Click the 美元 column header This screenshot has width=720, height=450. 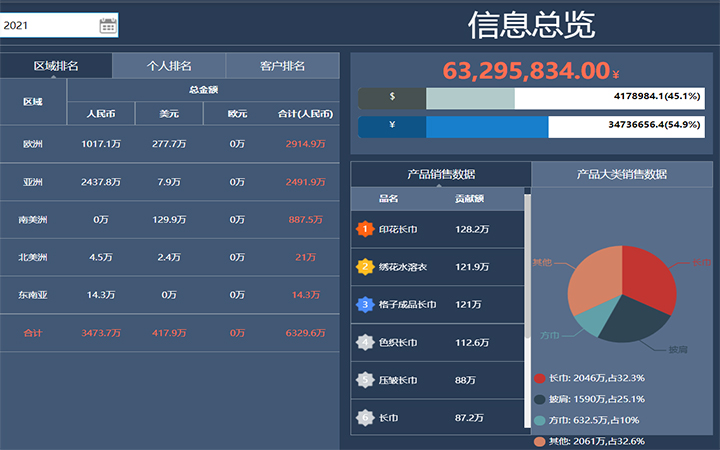169,113
